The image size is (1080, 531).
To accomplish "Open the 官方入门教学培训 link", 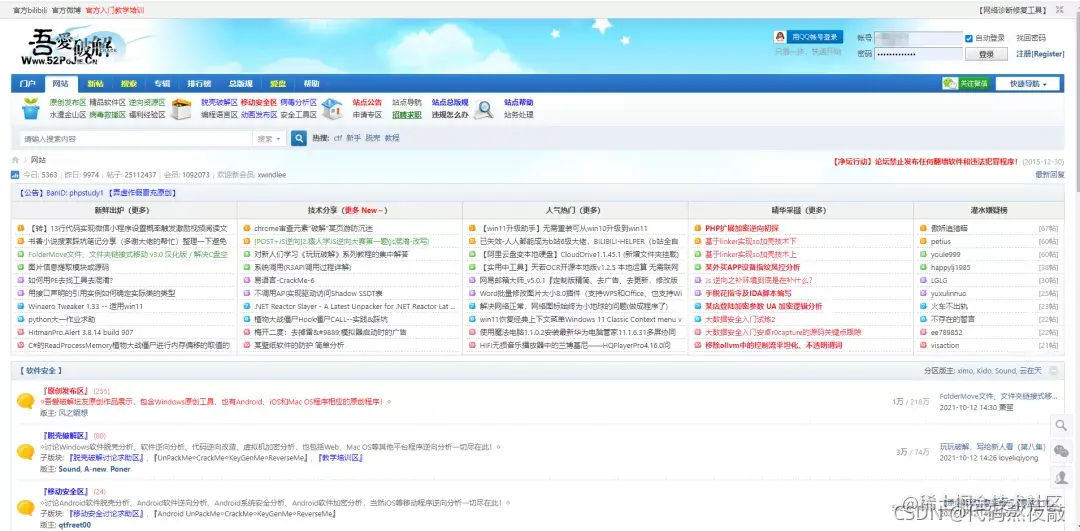I will click(x=115, y=10).
